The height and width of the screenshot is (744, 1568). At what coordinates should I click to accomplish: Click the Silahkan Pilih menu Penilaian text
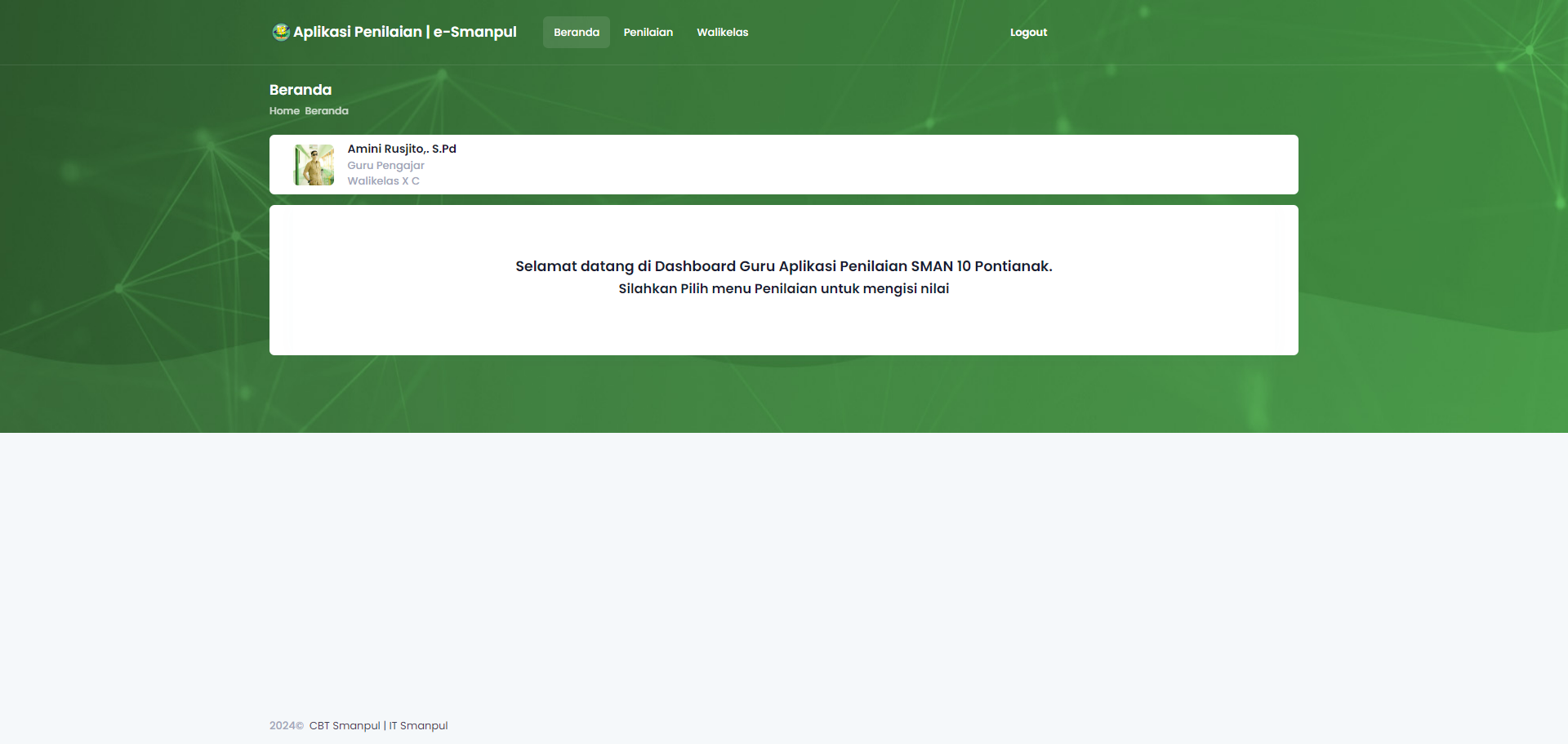[783, 289]
